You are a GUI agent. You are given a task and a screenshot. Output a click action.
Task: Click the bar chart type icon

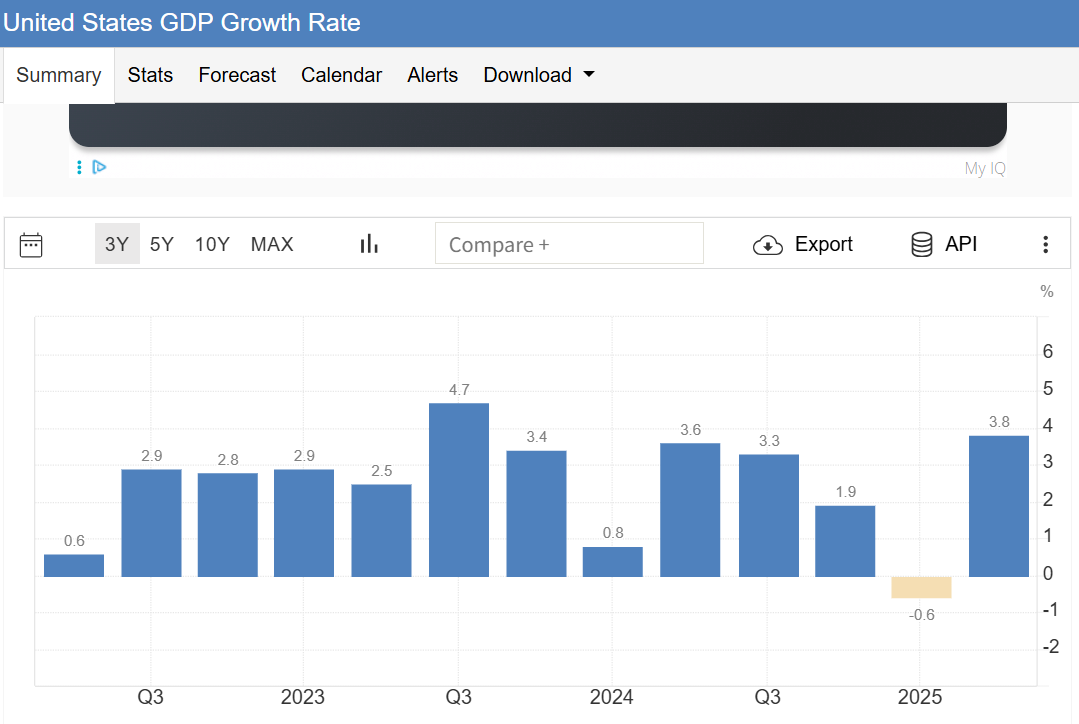pyautogui.click(x=369, y=244)
